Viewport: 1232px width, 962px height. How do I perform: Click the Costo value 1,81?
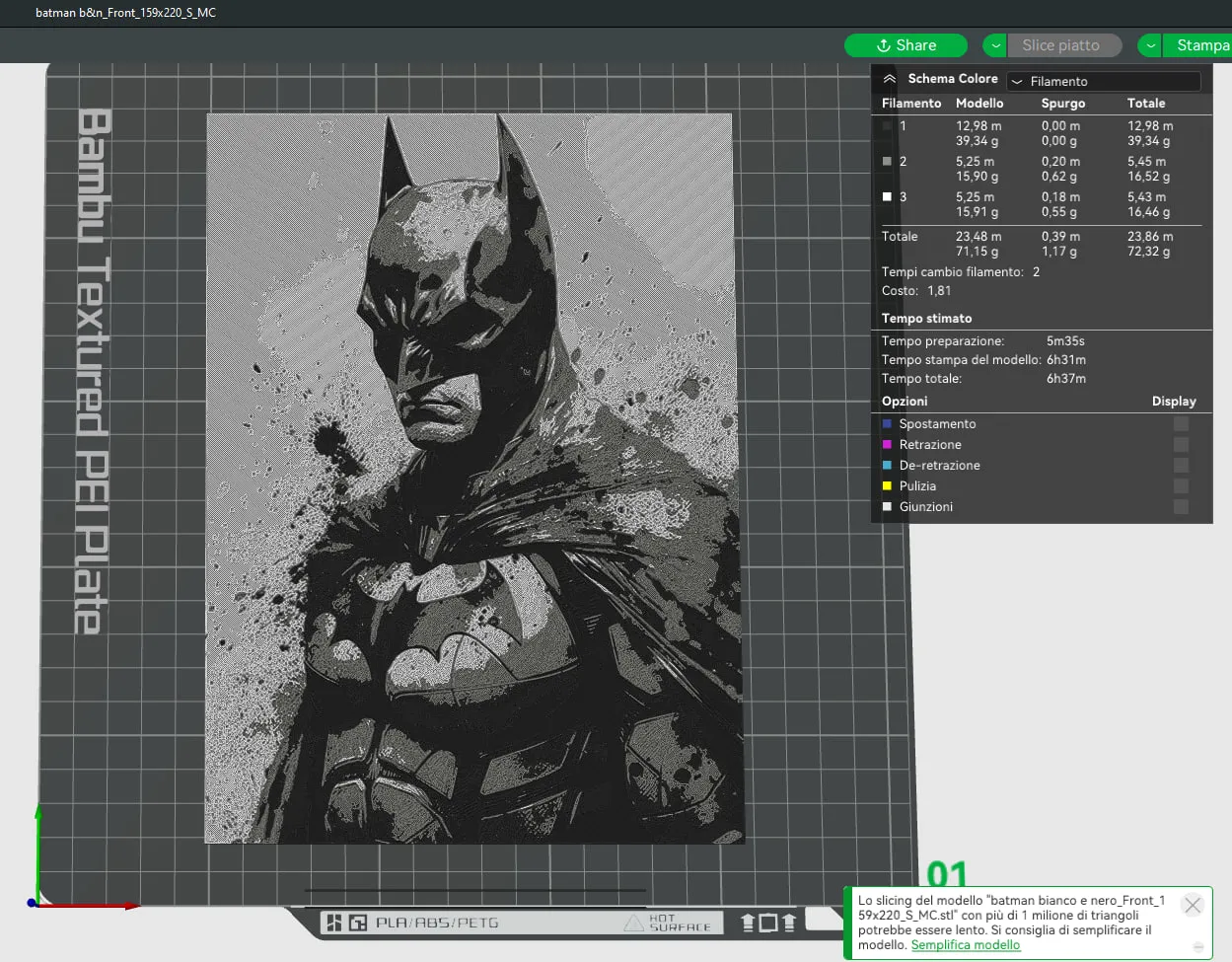pos(939,291)
